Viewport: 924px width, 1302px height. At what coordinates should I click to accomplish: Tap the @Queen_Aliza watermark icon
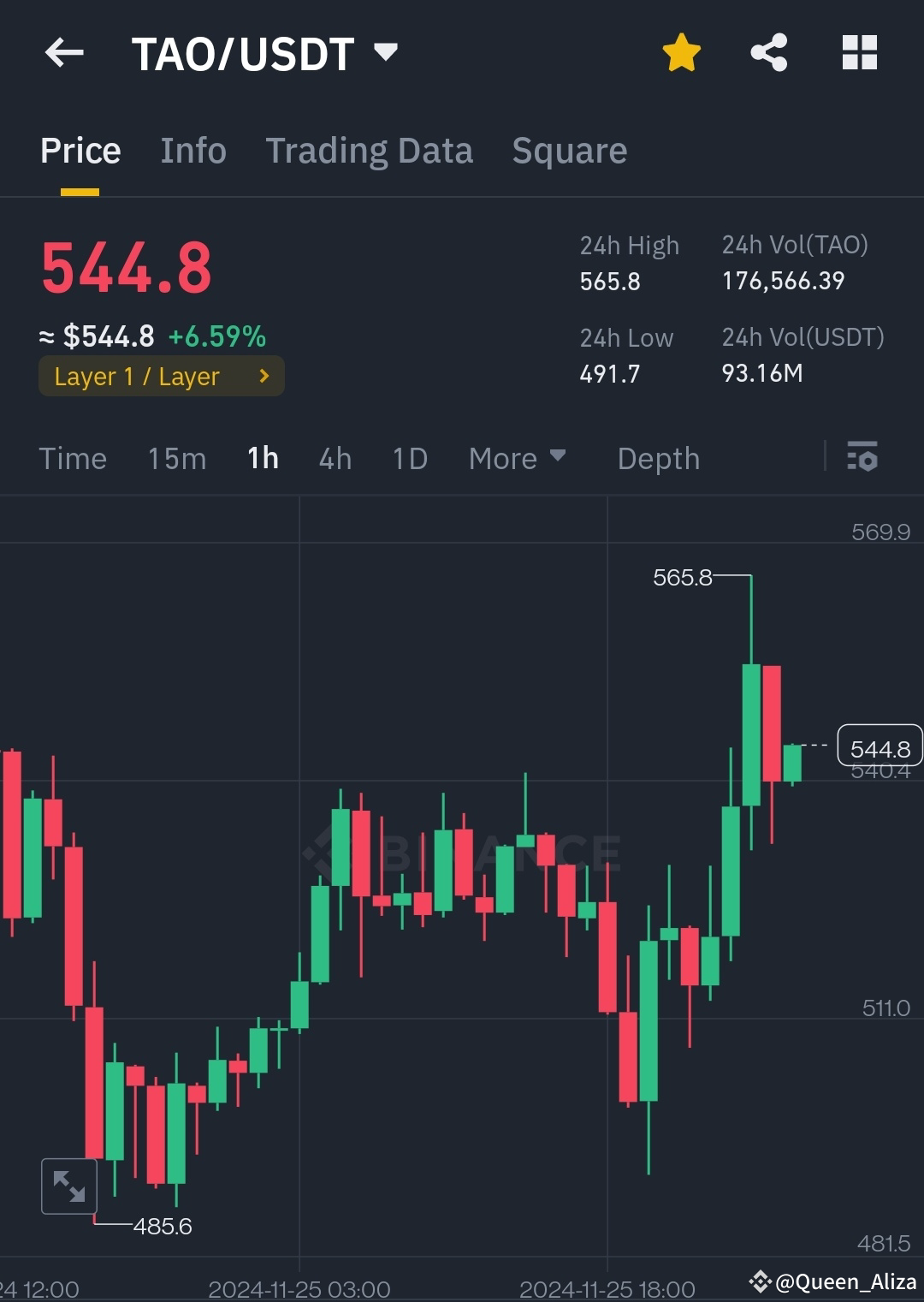pyautogui.click(x=761, y=1283)
